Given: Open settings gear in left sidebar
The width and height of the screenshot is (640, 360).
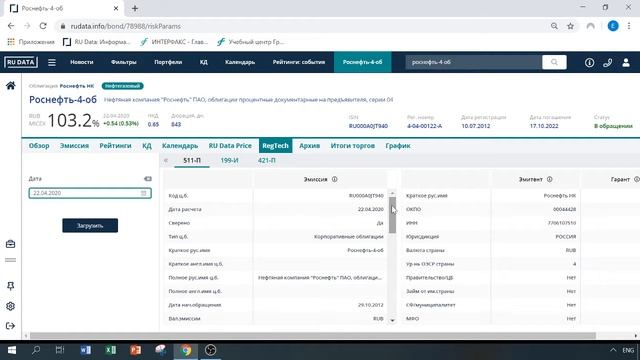Looking at the screenshot, I should (11, 306).
